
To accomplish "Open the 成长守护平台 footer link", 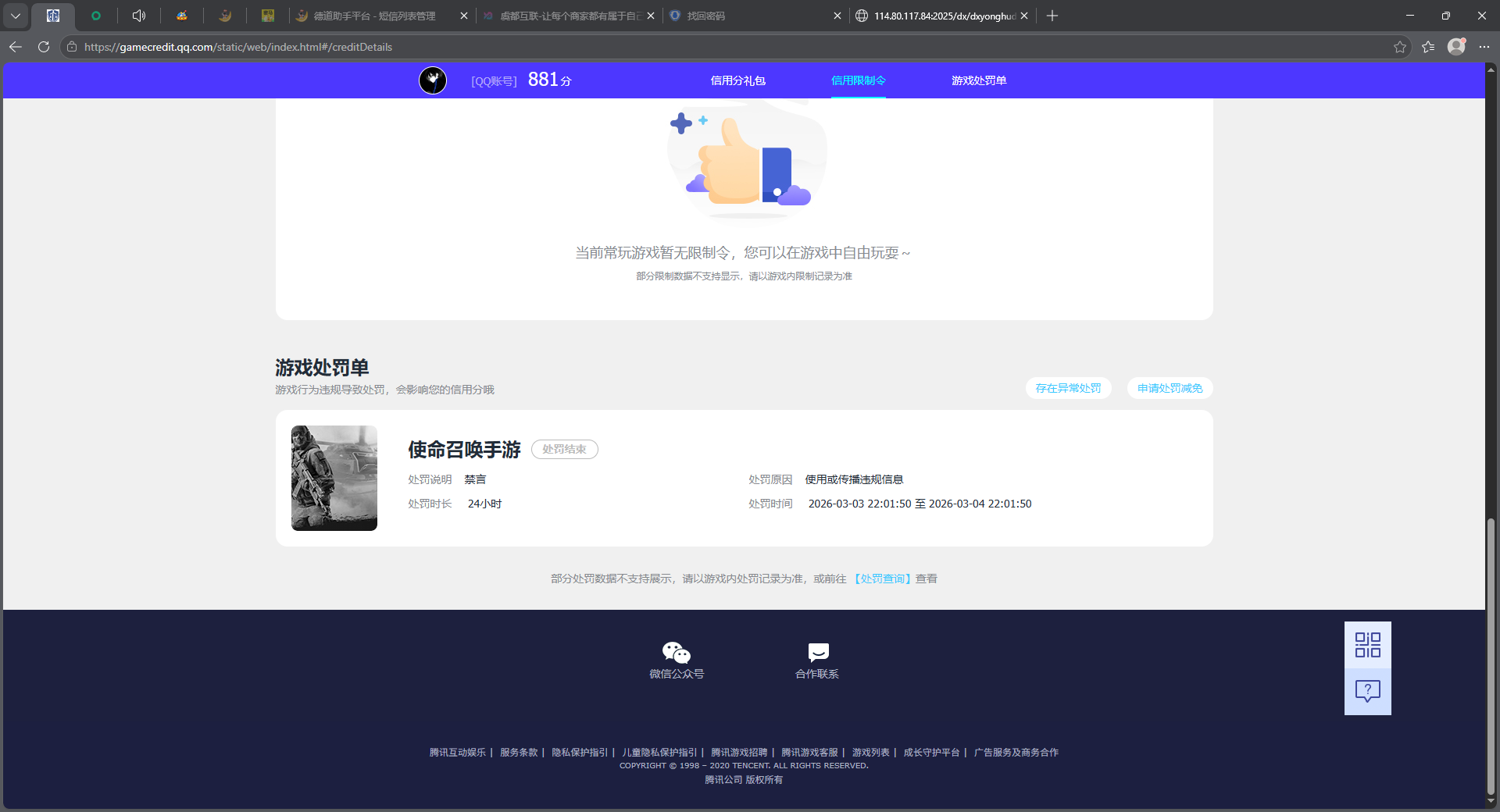I will pos(931,753).
